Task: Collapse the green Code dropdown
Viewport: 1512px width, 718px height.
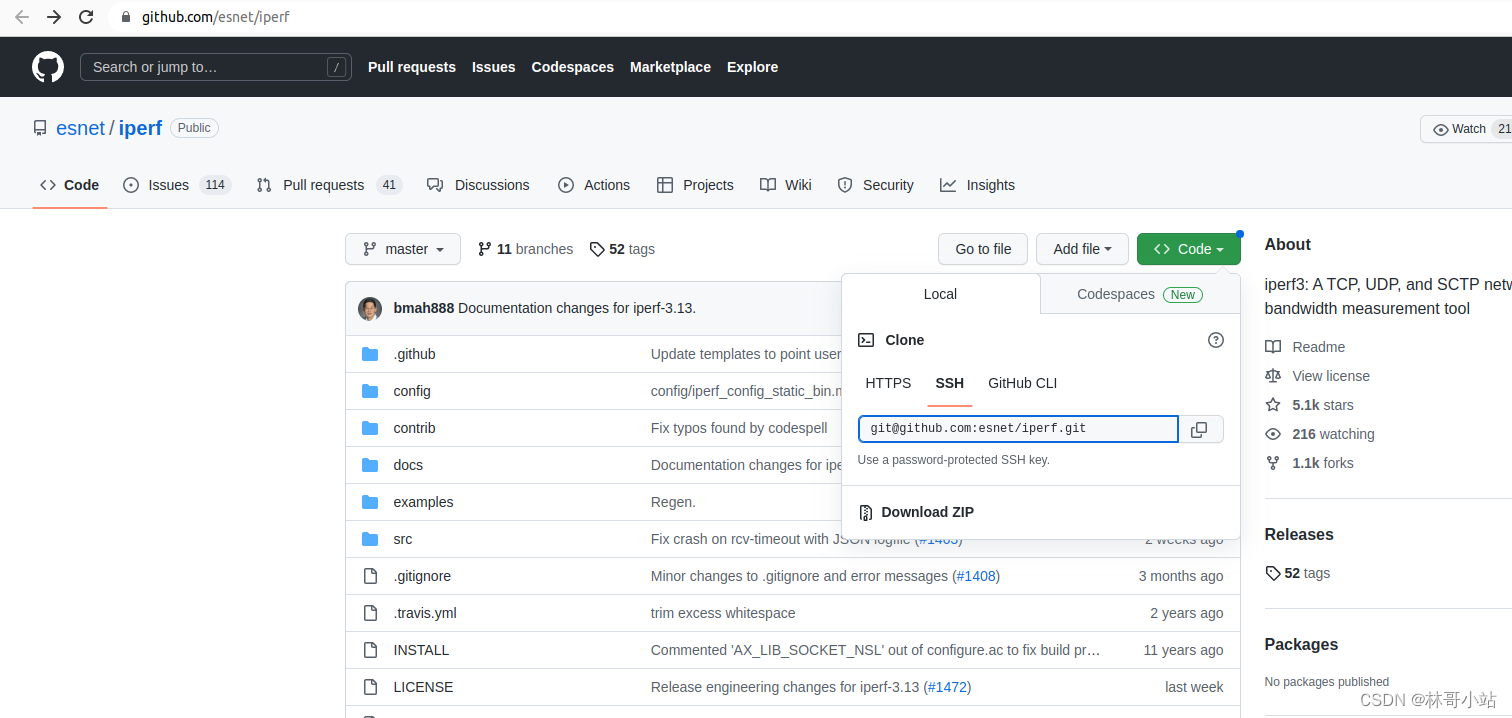Action: tap(1189, 249)
